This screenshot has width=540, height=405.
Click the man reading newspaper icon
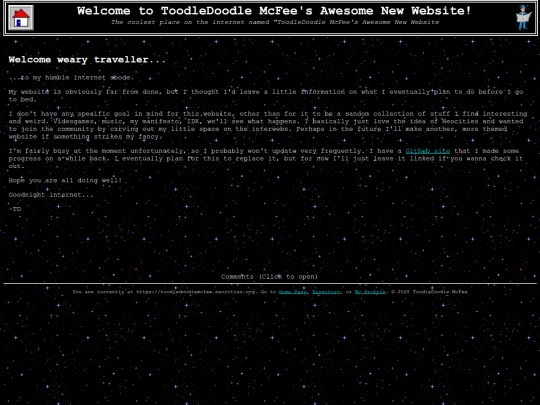click(523, 18)
